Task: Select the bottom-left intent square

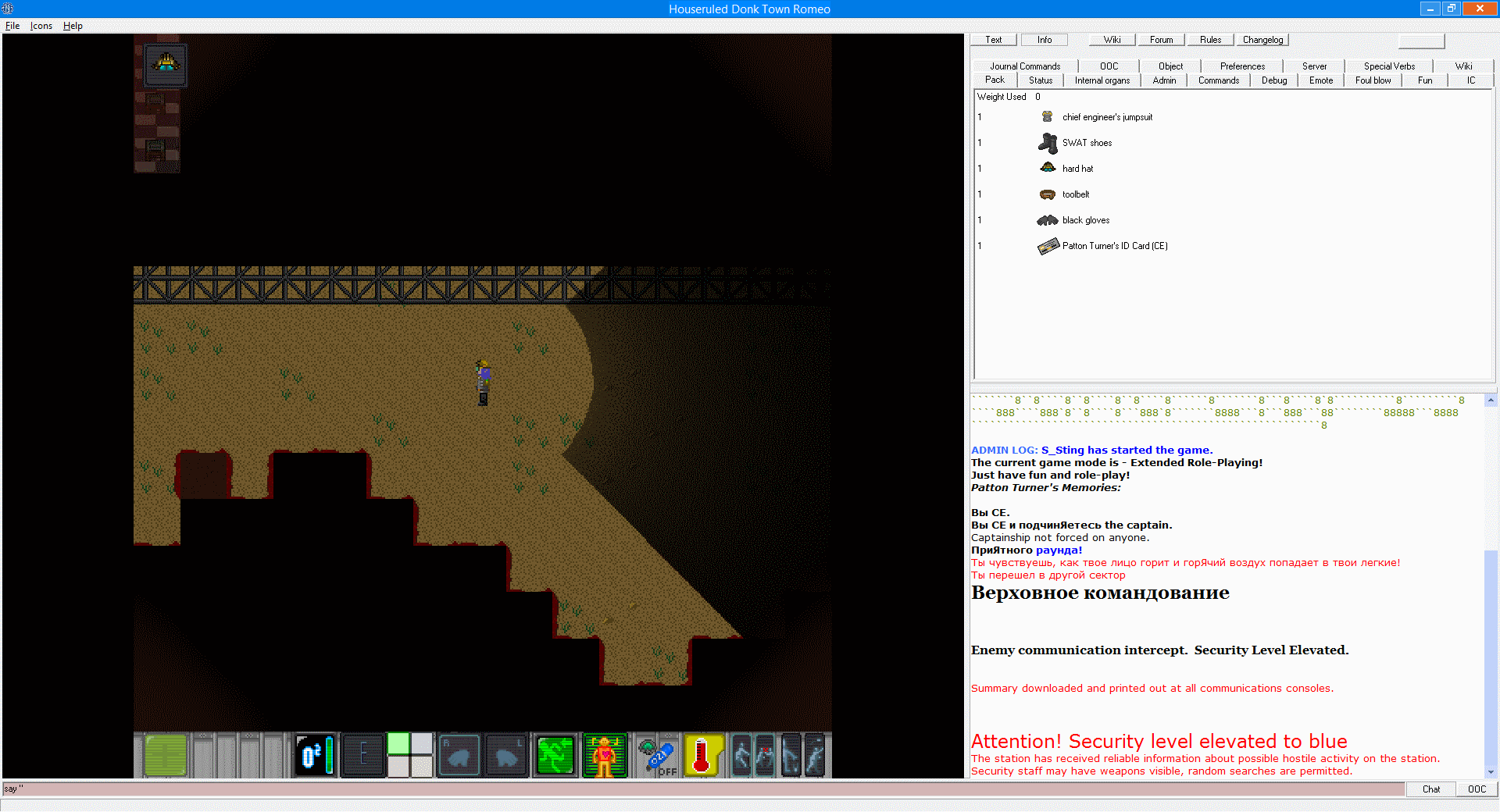Action: point(398,767)
